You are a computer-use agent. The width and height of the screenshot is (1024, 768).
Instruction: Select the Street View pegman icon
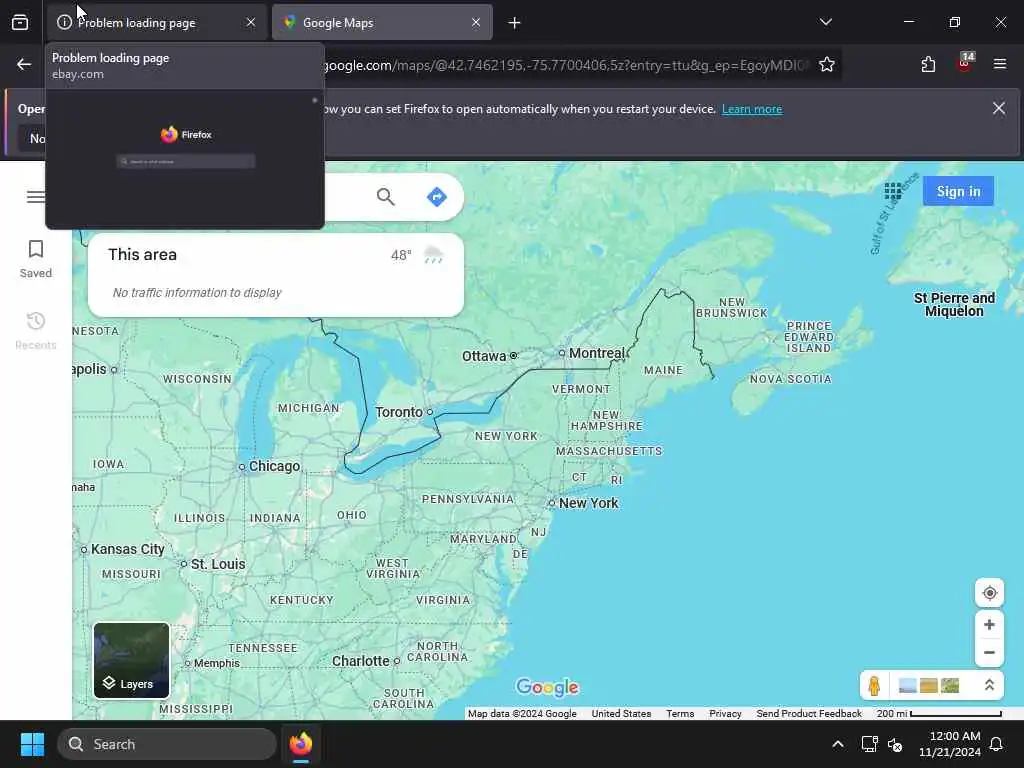point(874,686)
